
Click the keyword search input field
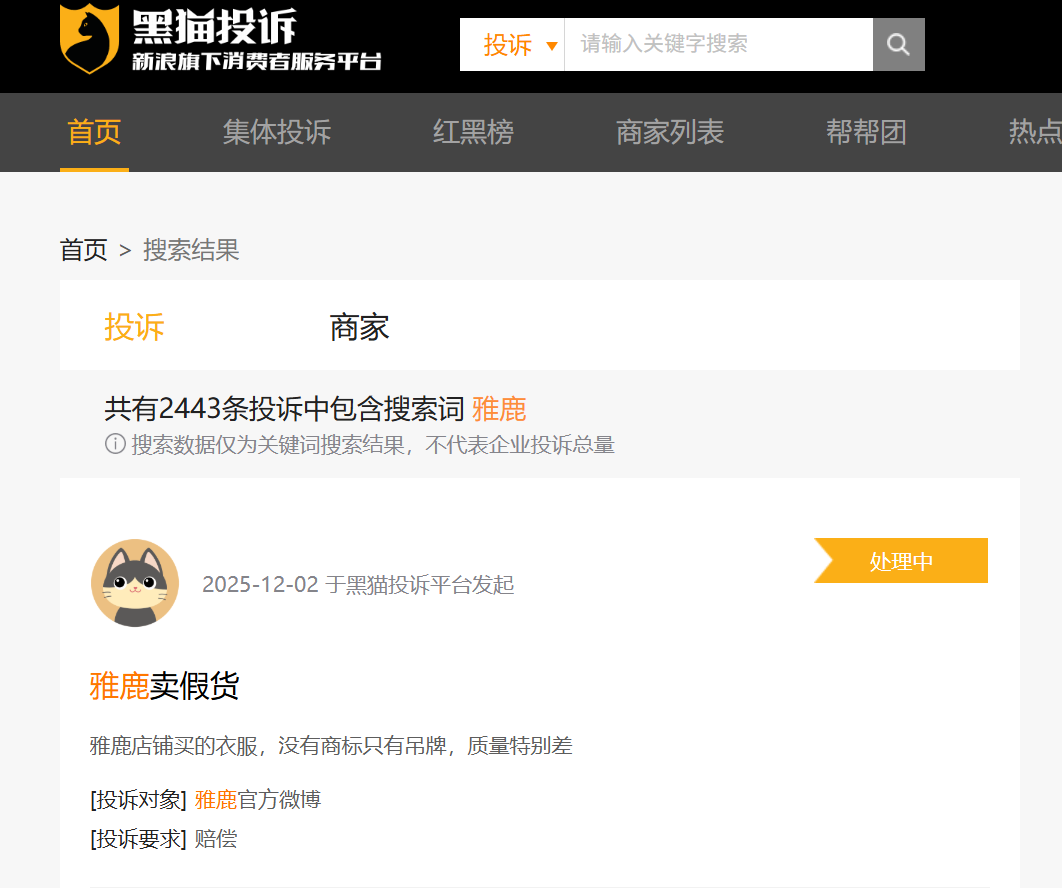[x=718, y=44]
